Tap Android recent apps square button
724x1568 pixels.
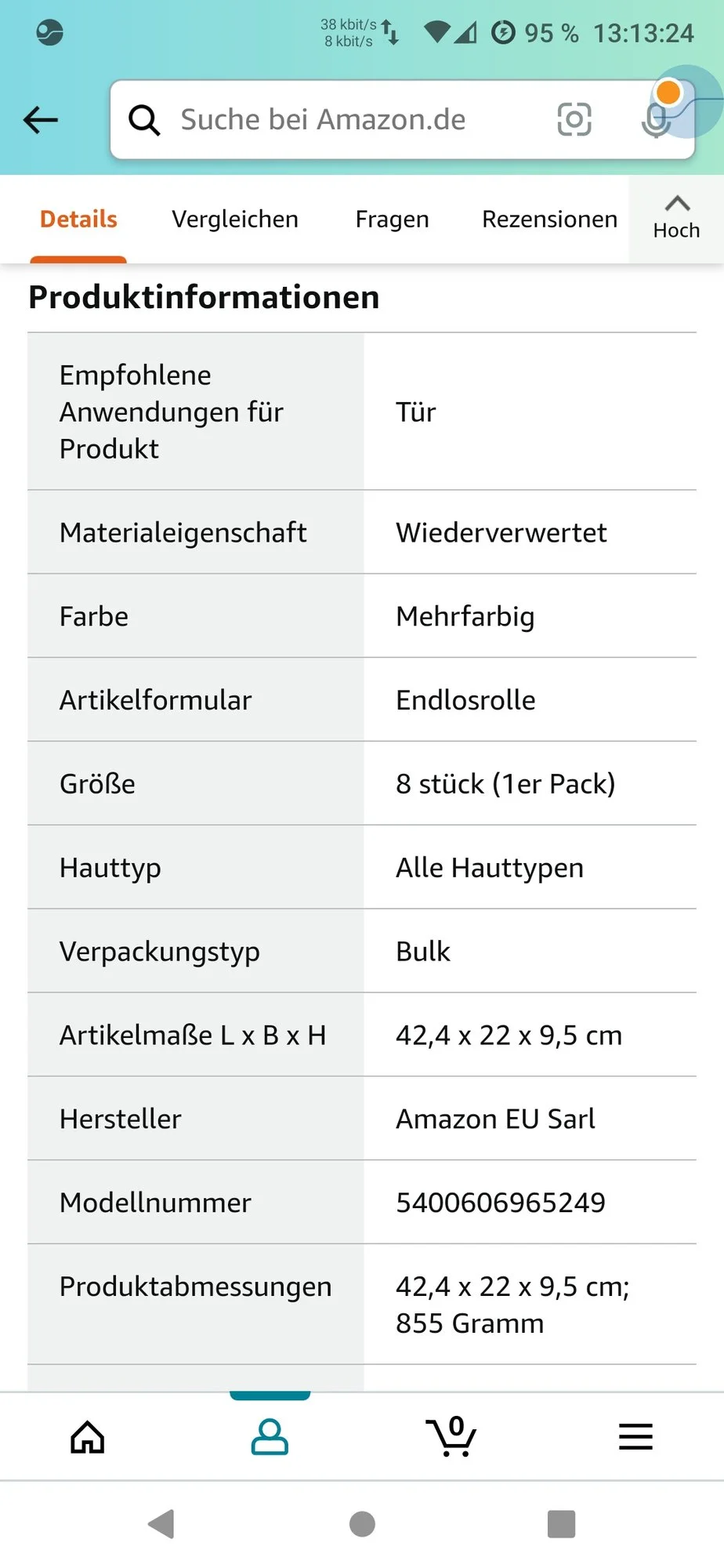tap(562, 1524)
